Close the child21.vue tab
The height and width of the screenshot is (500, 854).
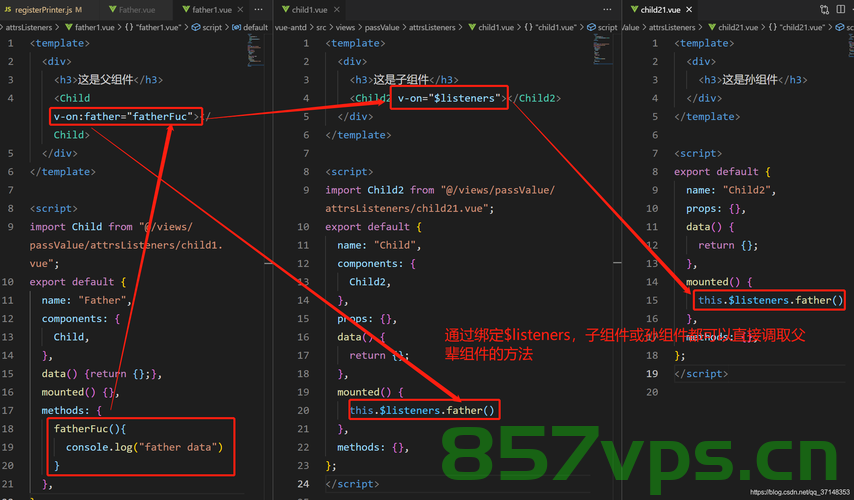pyautogui.click(x=689, y=10)
